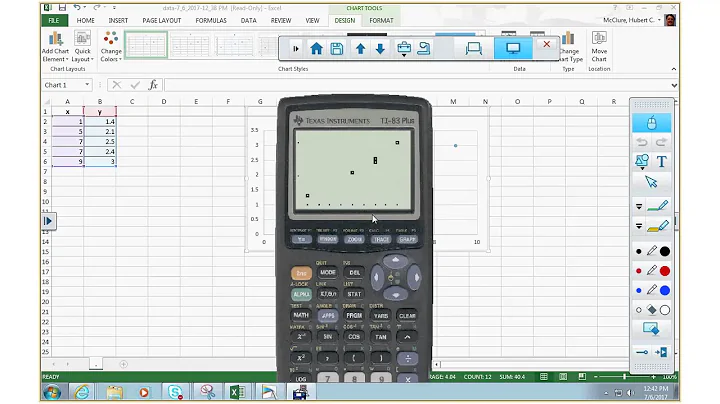Expand the floating toolbar play arrow
This screenshot has height=404, width=720.
(296, 49)
